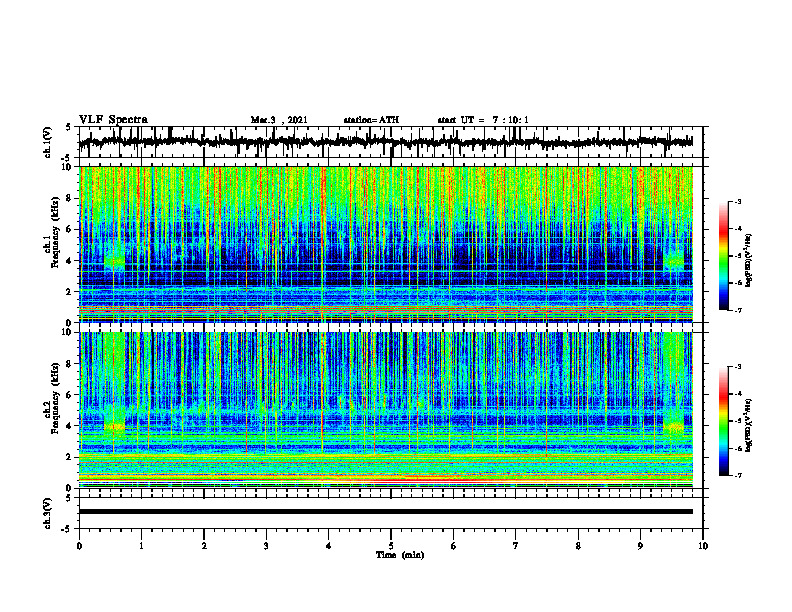Click time axis tick label '10'

point(703,546)
